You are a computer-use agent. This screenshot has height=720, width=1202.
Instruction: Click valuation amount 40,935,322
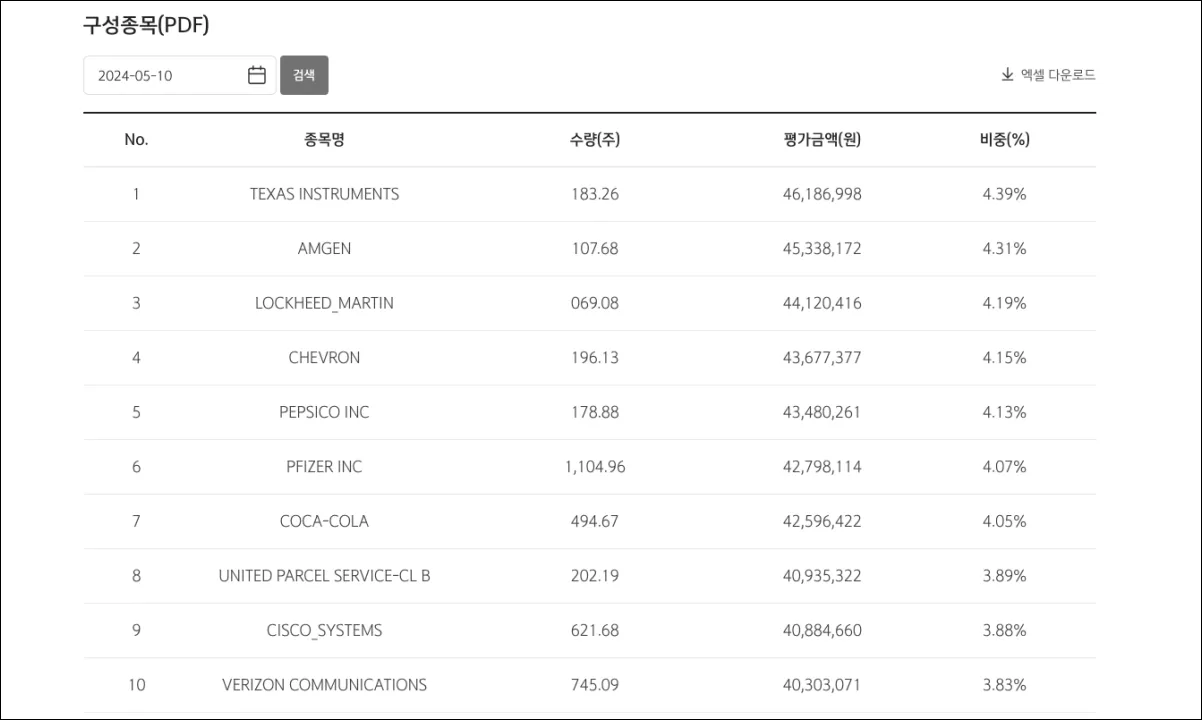[x=822, y=576]
